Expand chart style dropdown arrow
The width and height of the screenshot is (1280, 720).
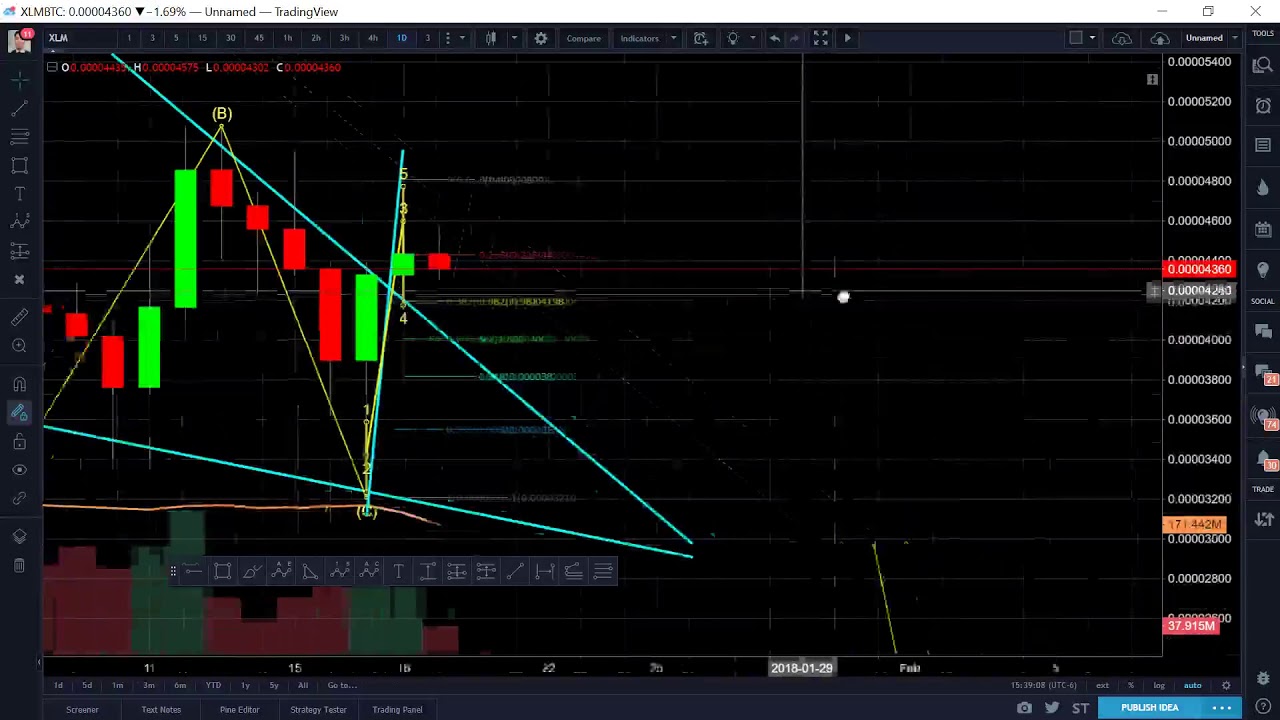[x=514, y=38]
